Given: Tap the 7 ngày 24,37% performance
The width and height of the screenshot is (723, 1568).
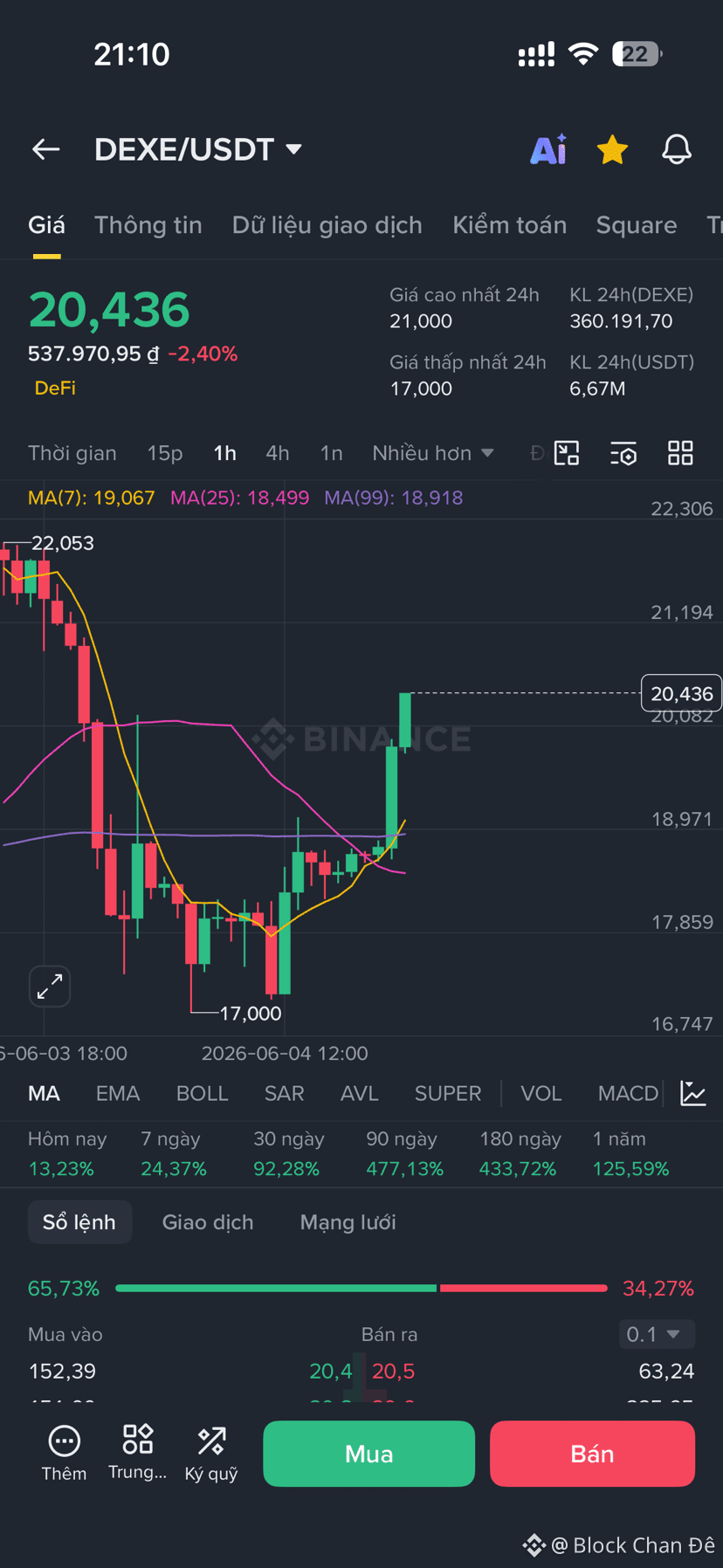Looking at the screenshot, I should [x=174, y=1153].
